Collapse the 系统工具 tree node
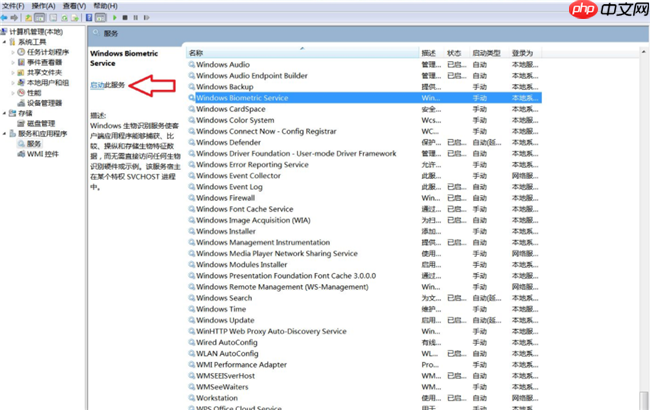The image size is (650, 410). coord(5,42)
